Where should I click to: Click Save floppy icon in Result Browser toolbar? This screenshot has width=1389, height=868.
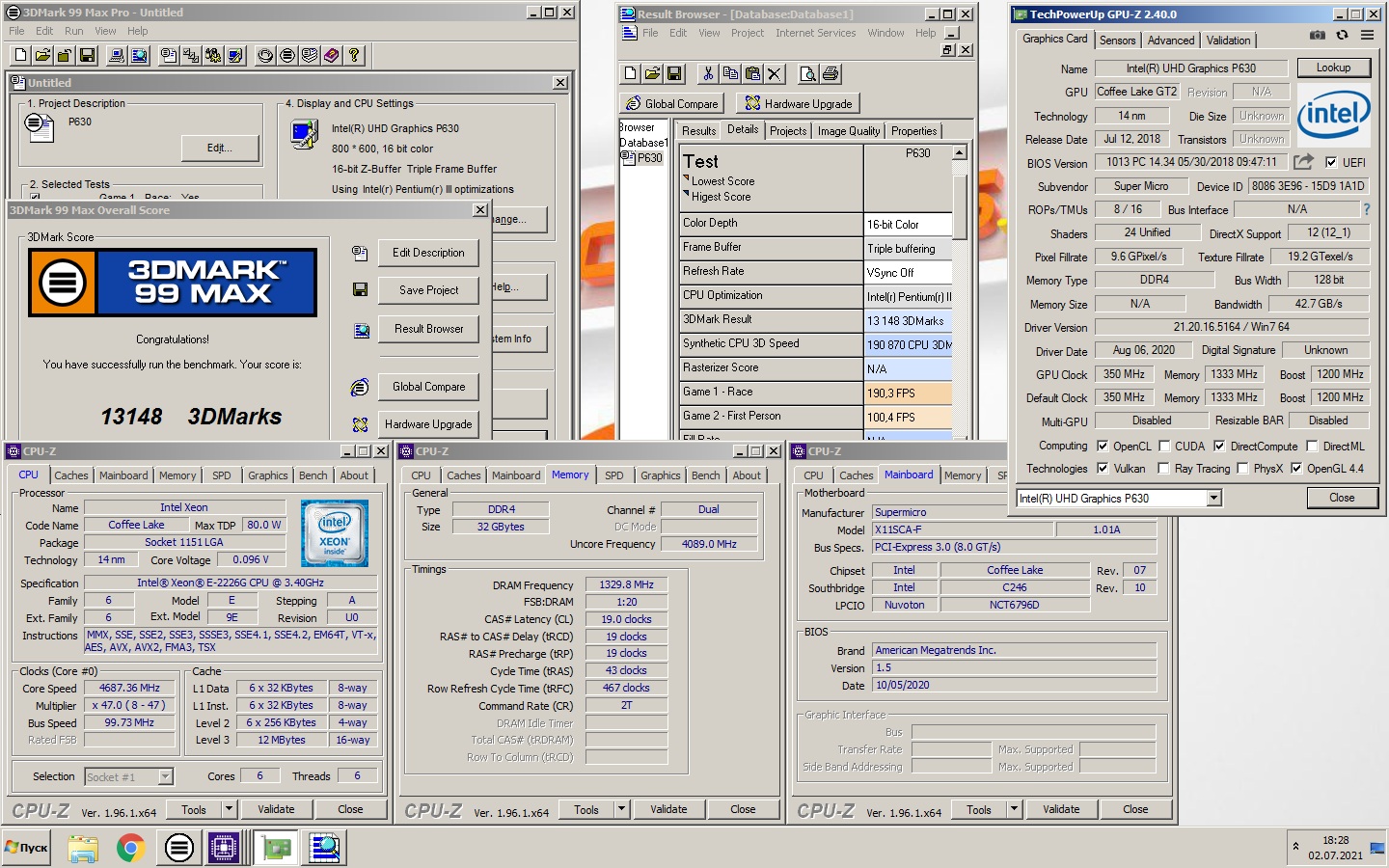pyautogui.click(x=674, y=73)
